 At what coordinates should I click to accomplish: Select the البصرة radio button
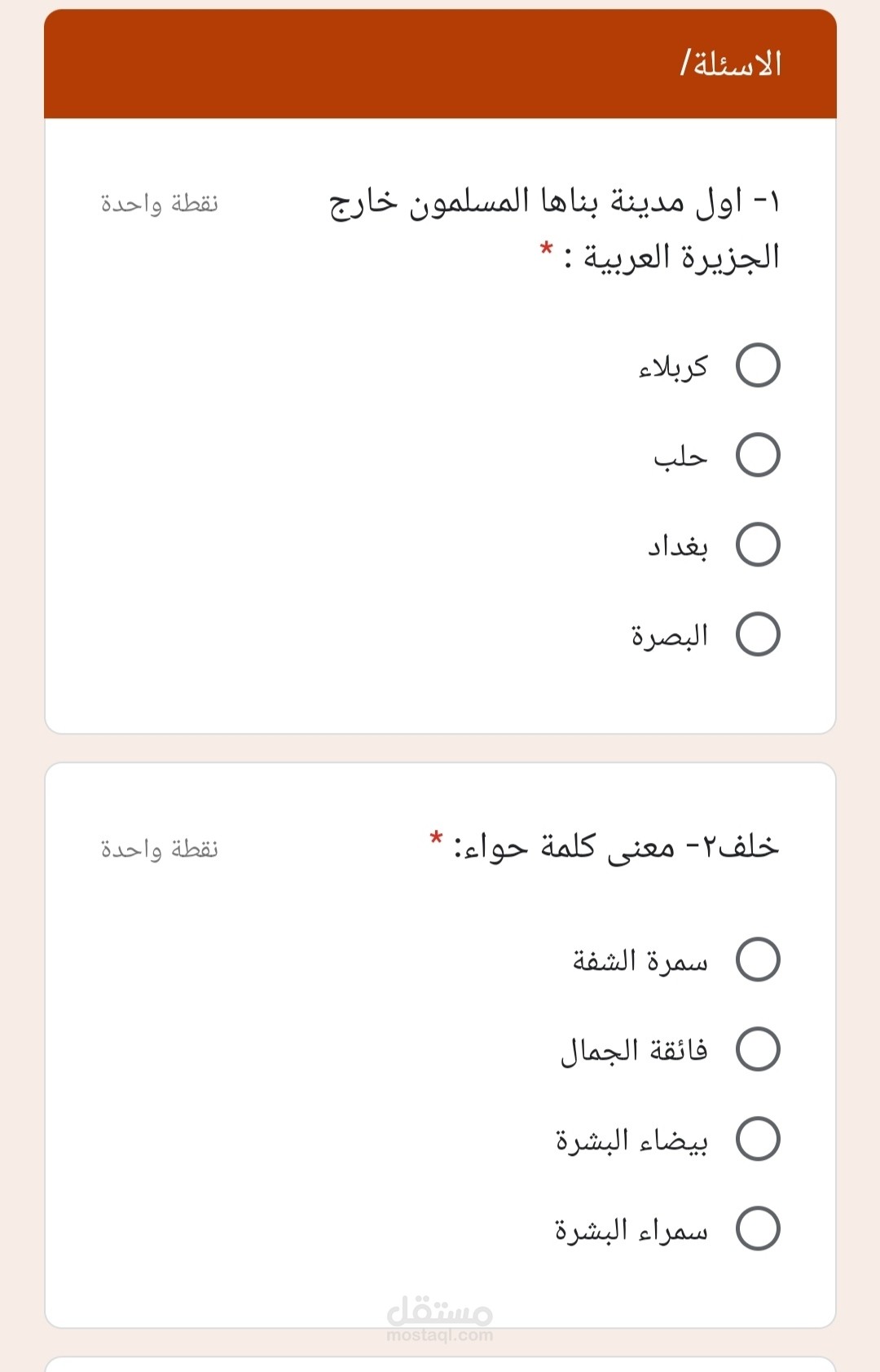coord(758,634)
